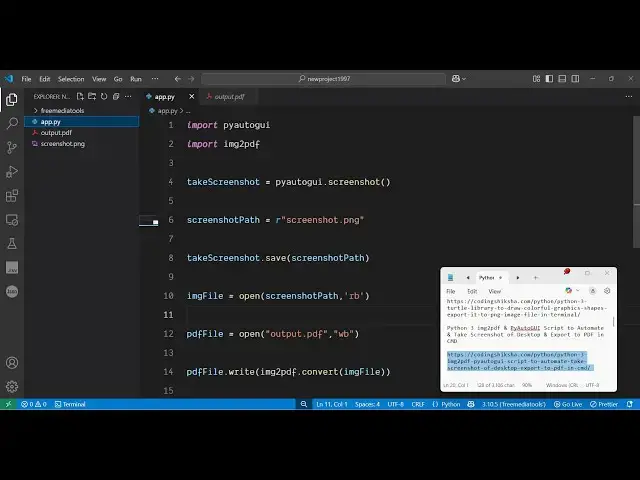Click the Notepad app icon in title bar
This screenshot has width=640, height=480.
point(450,278)
